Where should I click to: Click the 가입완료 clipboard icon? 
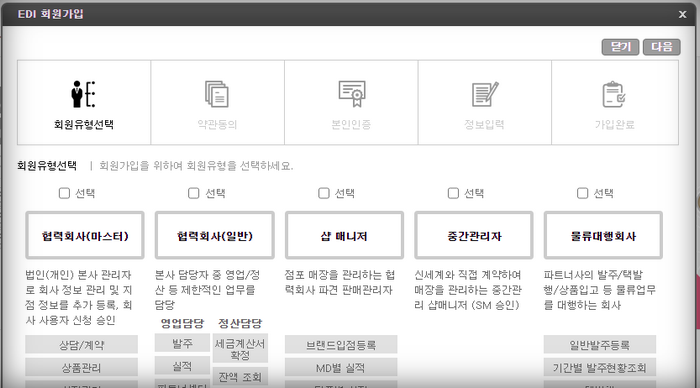(614, 94)
